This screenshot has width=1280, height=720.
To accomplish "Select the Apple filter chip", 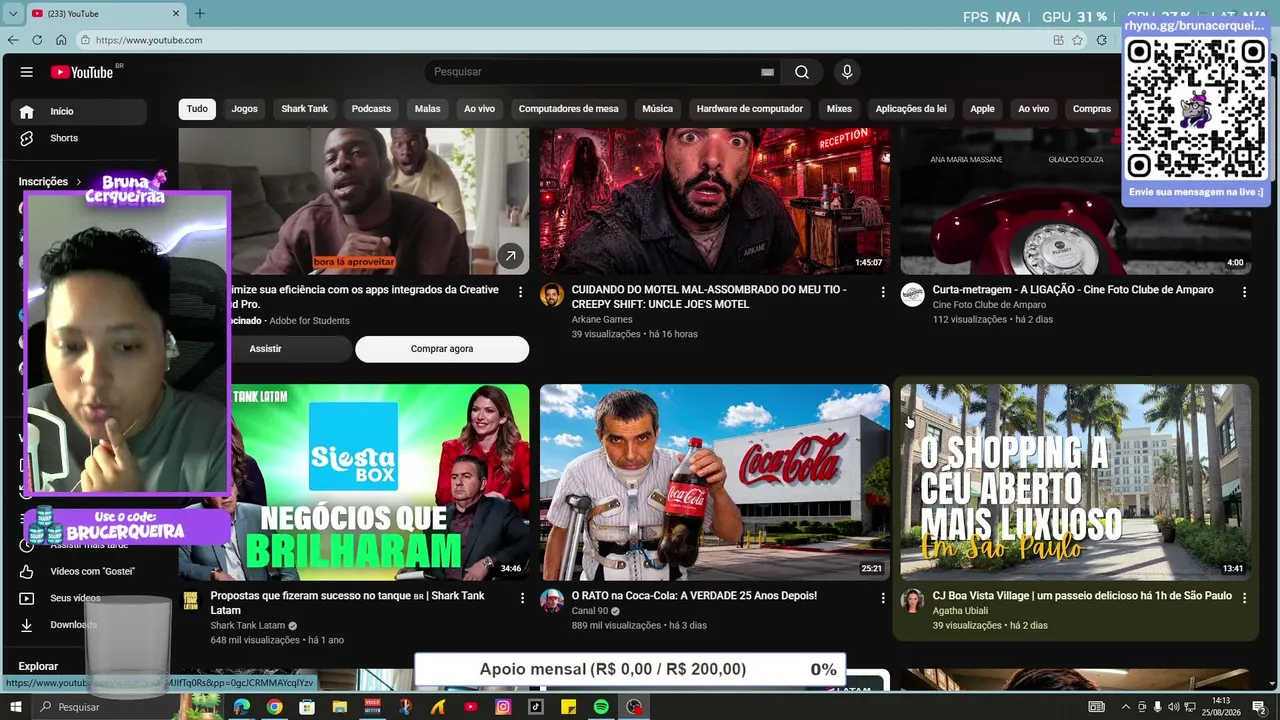I will (982, 109).
